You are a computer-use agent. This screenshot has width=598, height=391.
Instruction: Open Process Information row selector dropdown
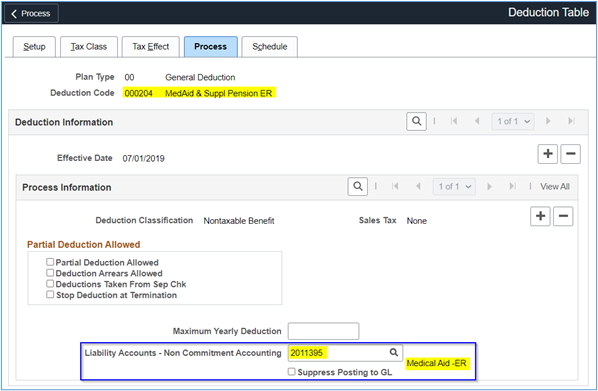coord(454,187)
